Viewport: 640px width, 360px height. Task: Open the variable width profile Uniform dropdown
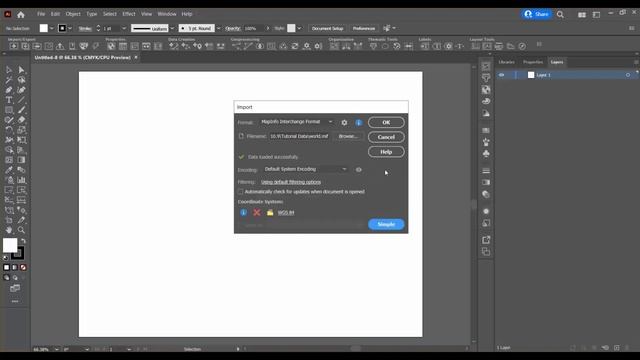pyautogui.click(x=172, y=29)
